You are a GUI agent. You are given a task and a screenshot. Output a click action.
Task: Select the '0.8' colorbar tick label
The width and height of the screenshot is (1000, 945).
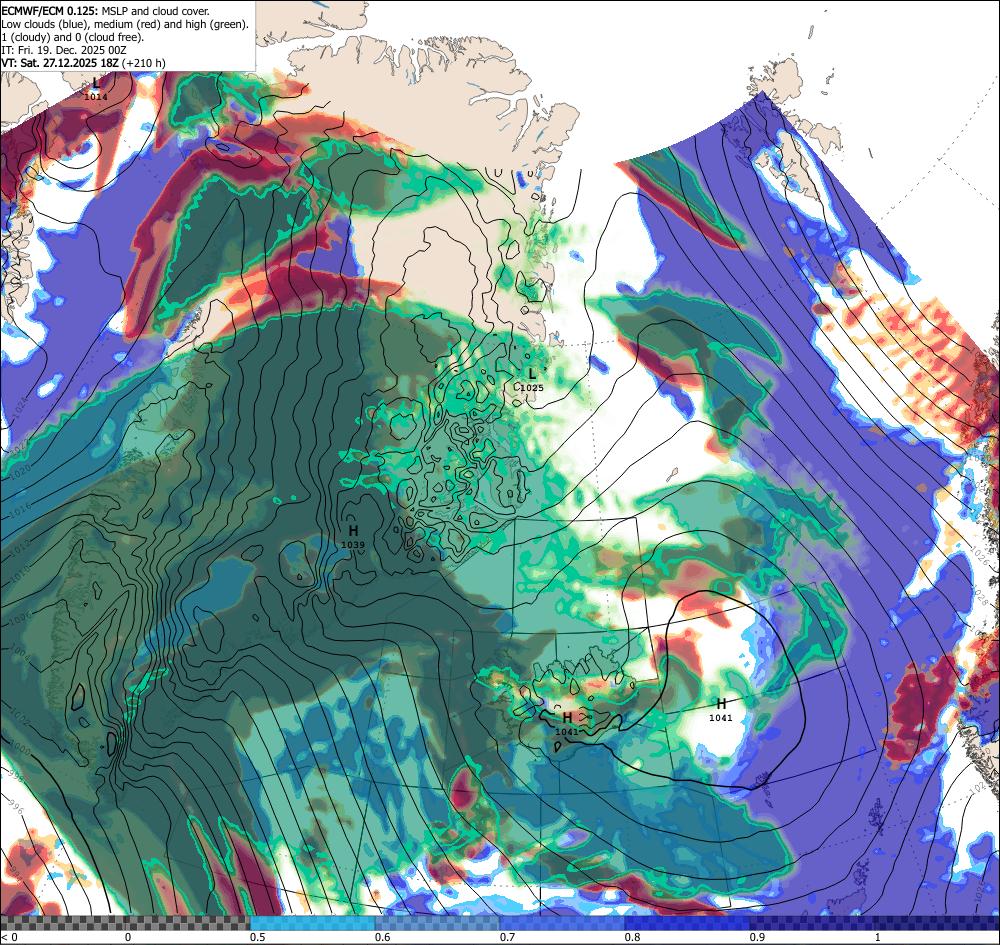click(633, 938)
